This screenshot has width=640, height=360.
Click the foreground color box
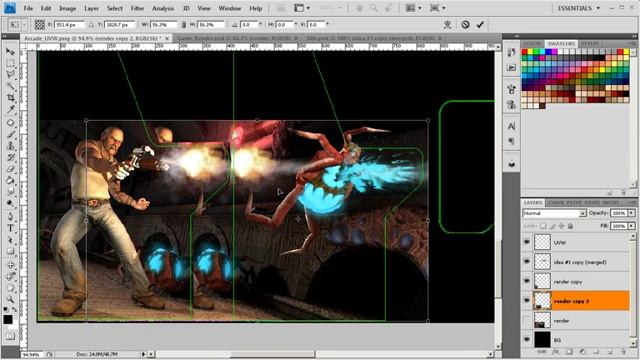pos(8,319)
